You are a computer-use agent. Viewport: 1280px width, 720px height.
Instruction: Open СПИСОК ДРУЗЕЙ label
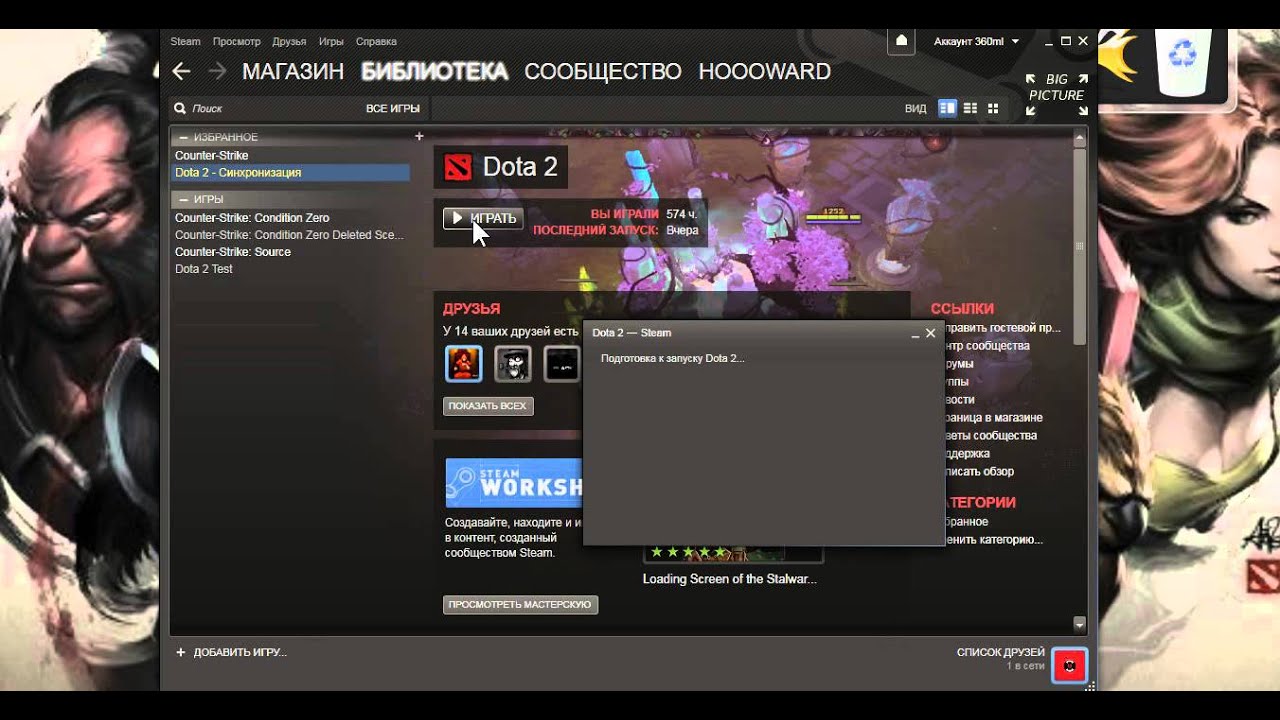[1001, 652]
